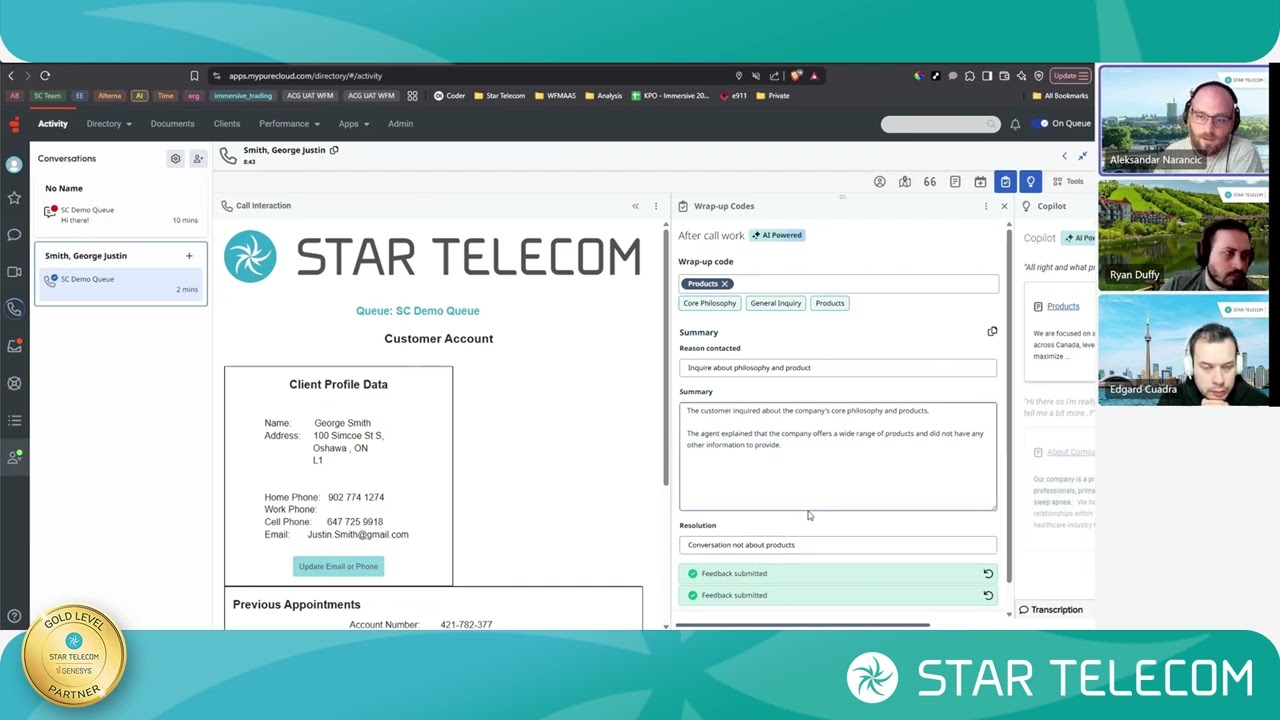Open the inbox icon with orange badge

click(x=14, y=346)
